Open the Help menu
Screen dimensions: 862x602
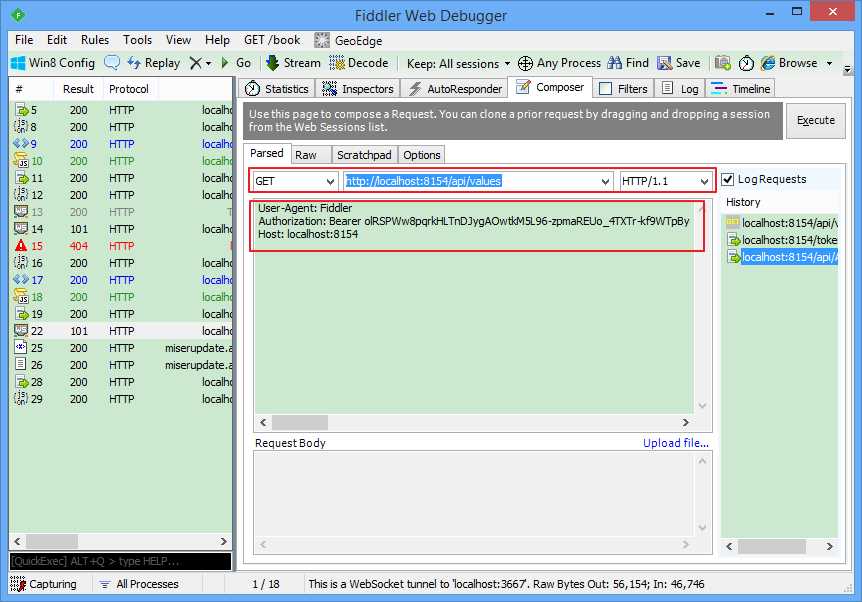coord(217,40)
